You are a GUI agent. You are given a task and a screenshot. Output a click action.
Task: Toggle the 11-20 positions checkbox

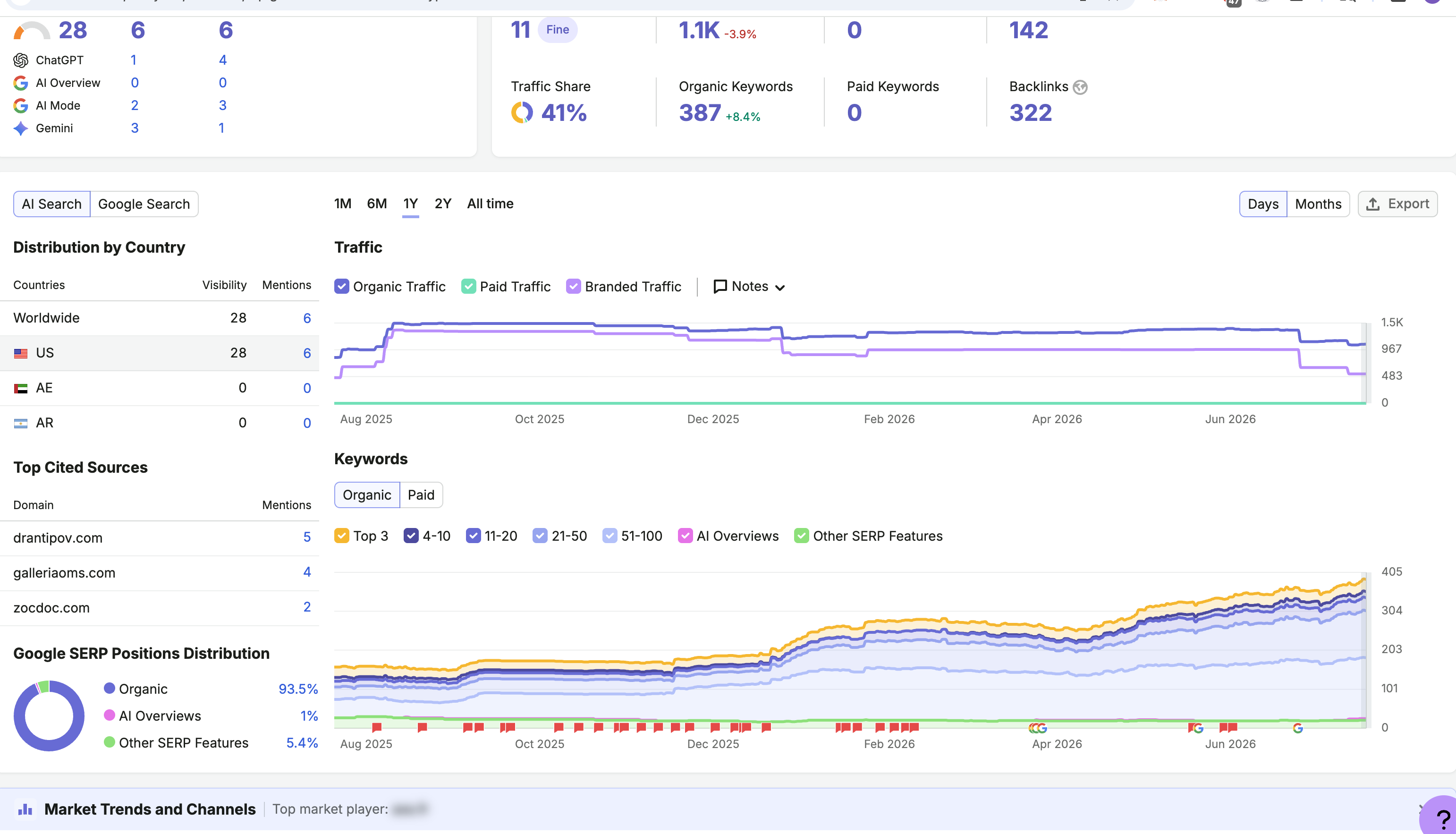(474, 536)
